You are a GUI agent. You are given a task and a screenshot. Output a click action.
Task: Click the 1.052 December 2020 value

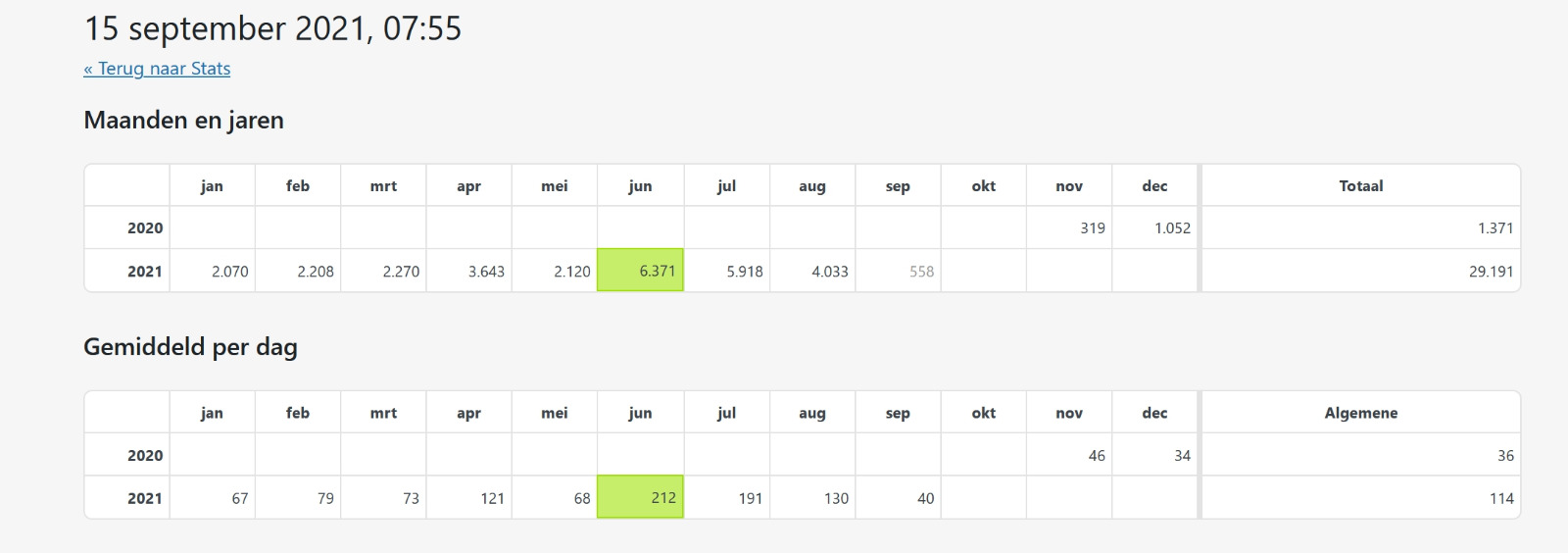1172,228
